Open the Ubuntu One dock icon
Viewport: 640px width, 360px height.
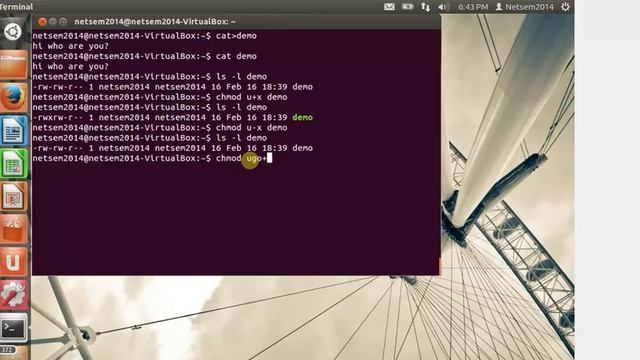tap(13, 262)
